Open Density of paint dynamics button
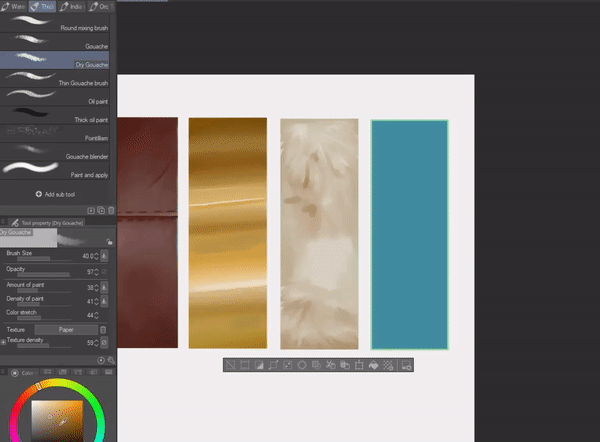600x442 pixels. click(x=104, y=301)
